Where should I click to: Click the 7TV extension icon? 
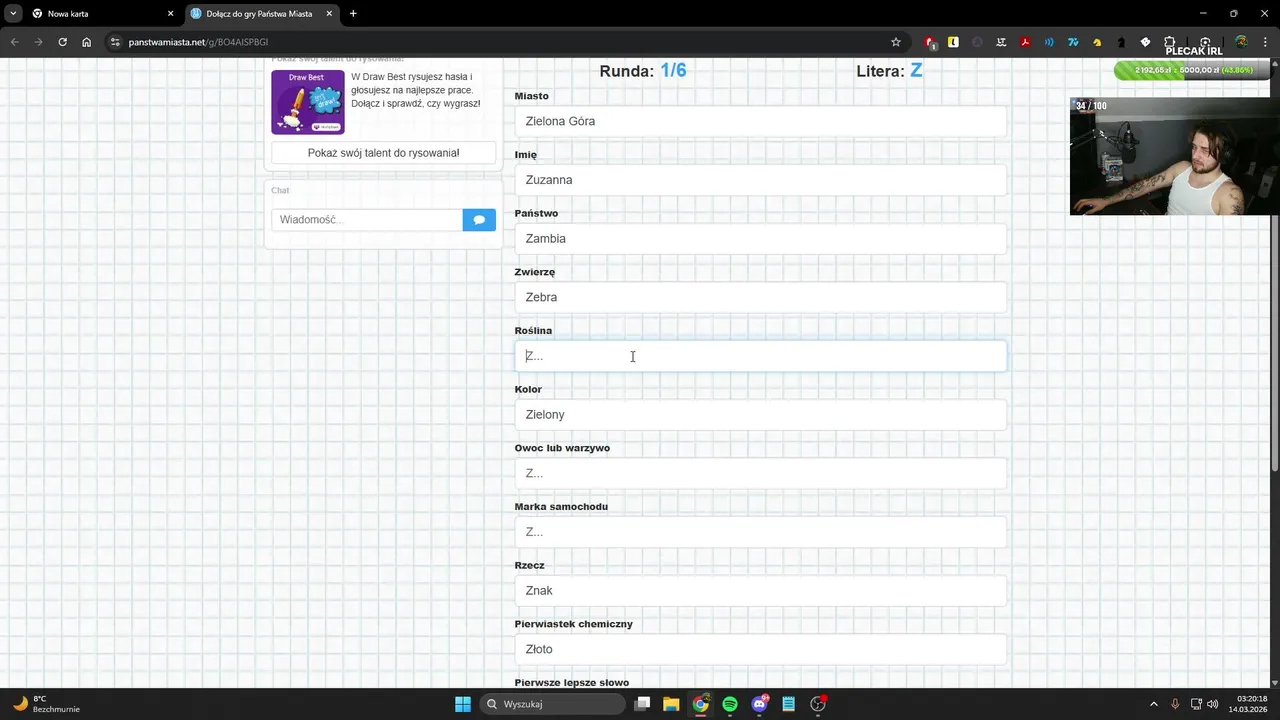pyautogui.click(x=1073, y=42)
